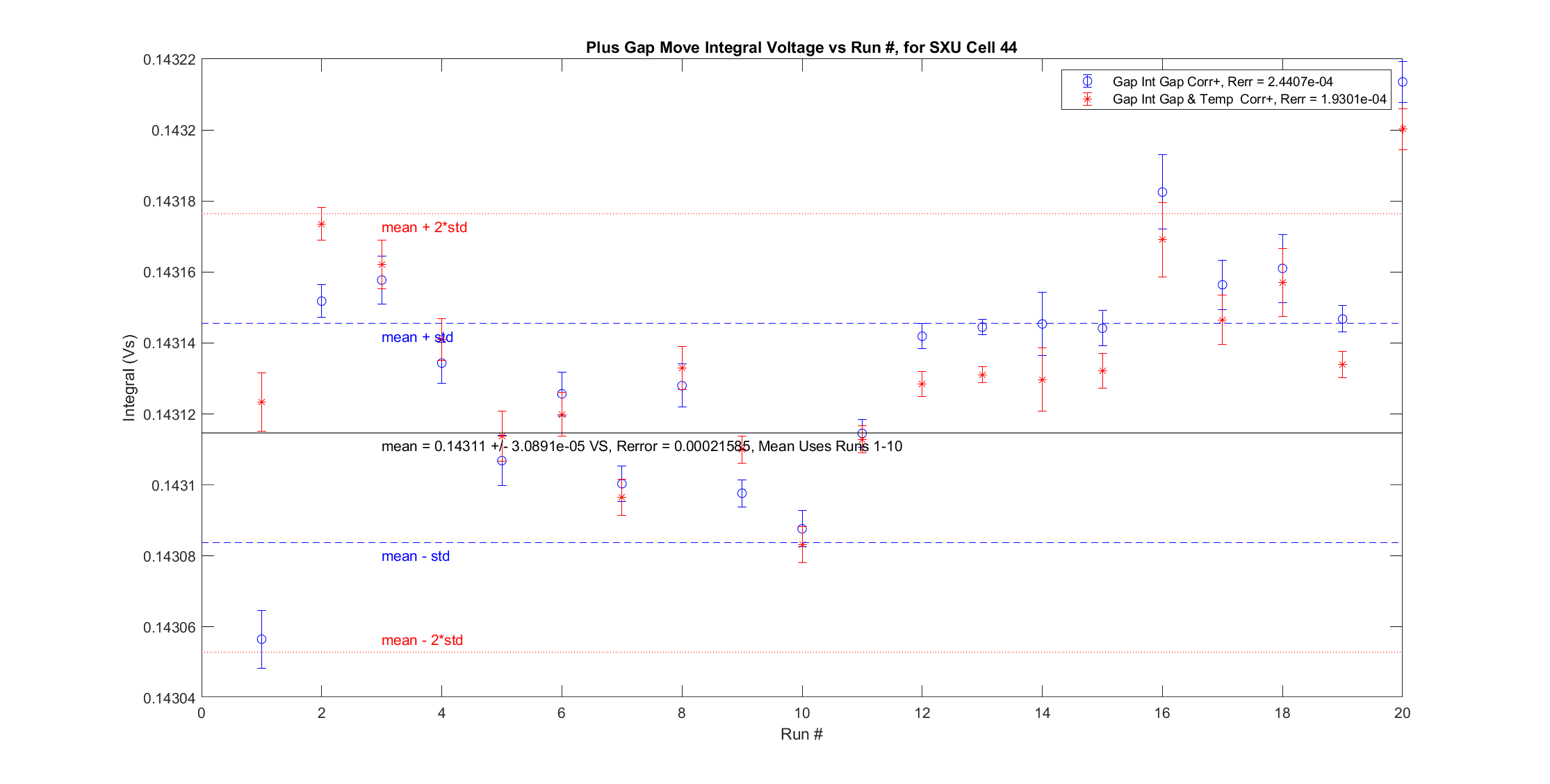Click the 'mean - 2*std' annotation
Screen dimensions: 1550x784
[422, 640]
